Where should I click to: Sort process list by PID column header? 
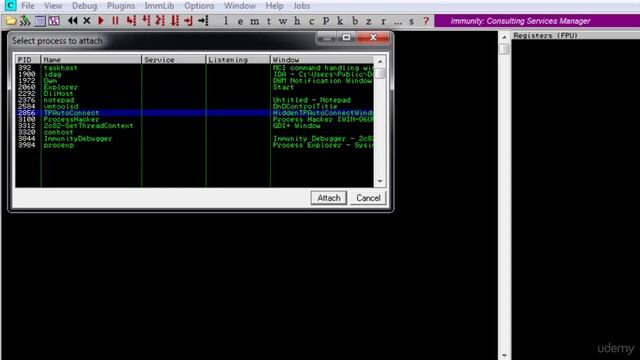[28, 60]
